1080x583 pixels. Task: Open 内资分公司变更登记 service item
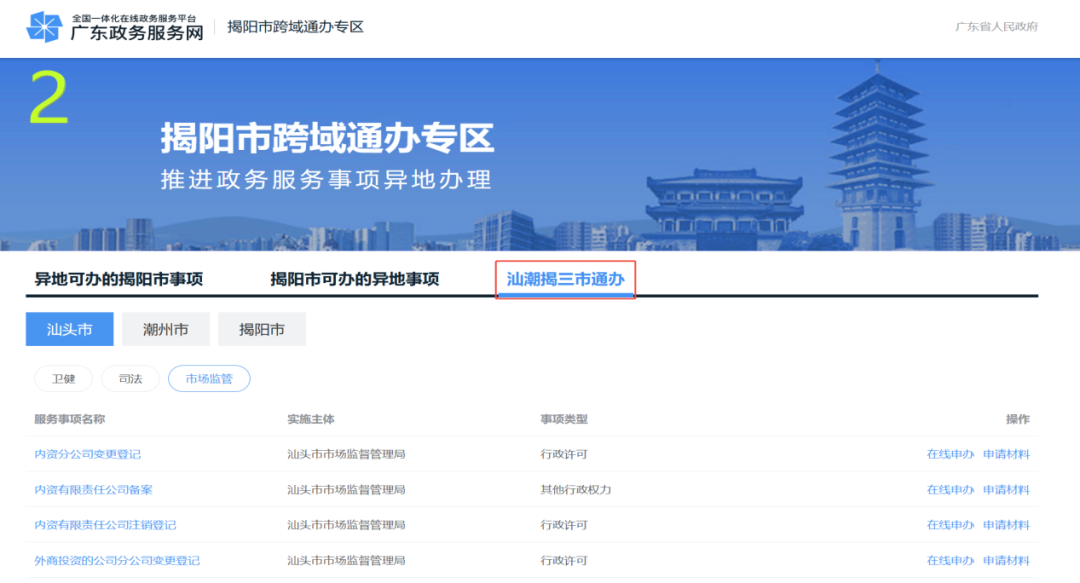click(x=87, y=454)
